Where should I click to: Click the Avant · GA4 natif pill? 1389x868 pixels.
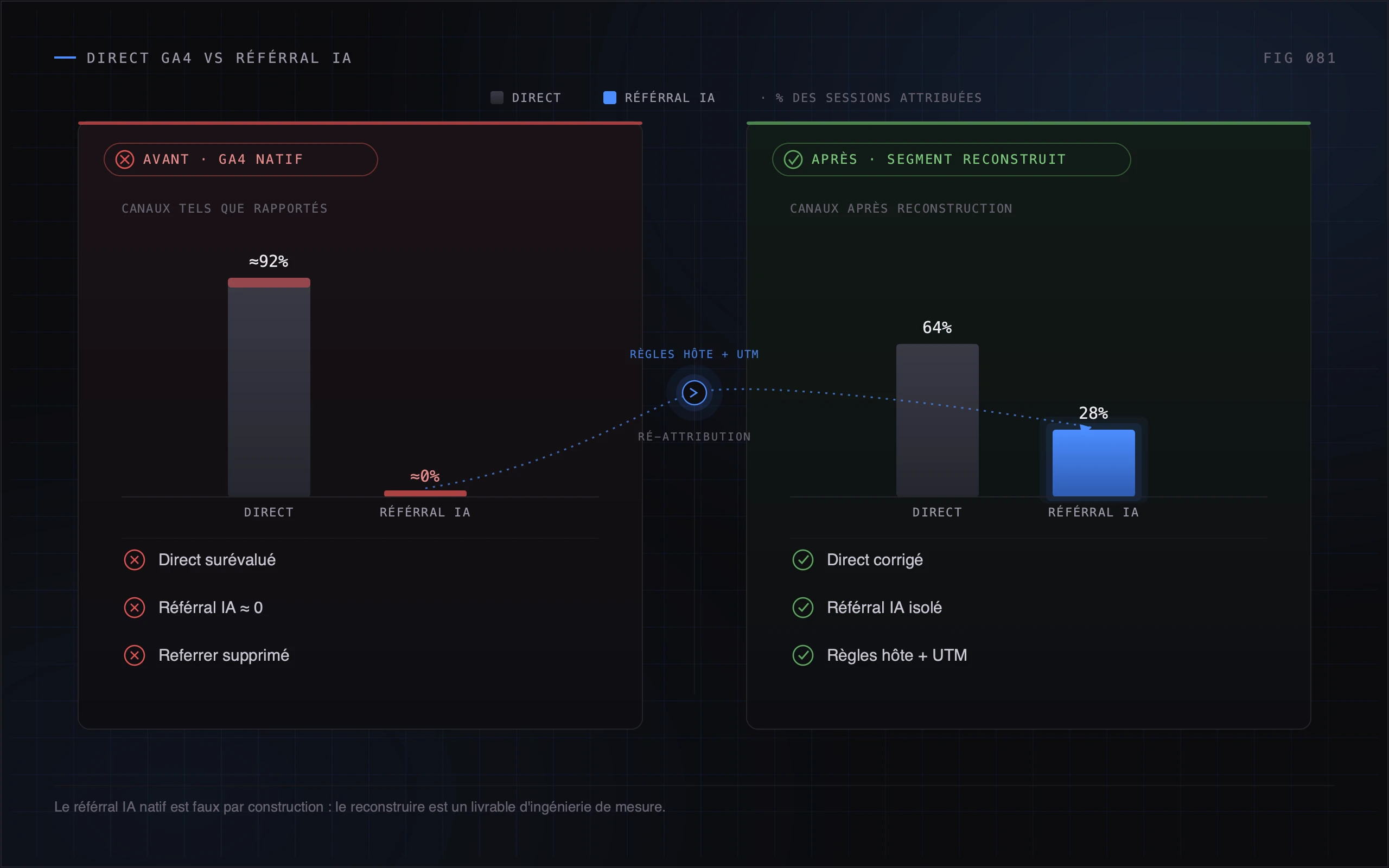coord(240,159)
